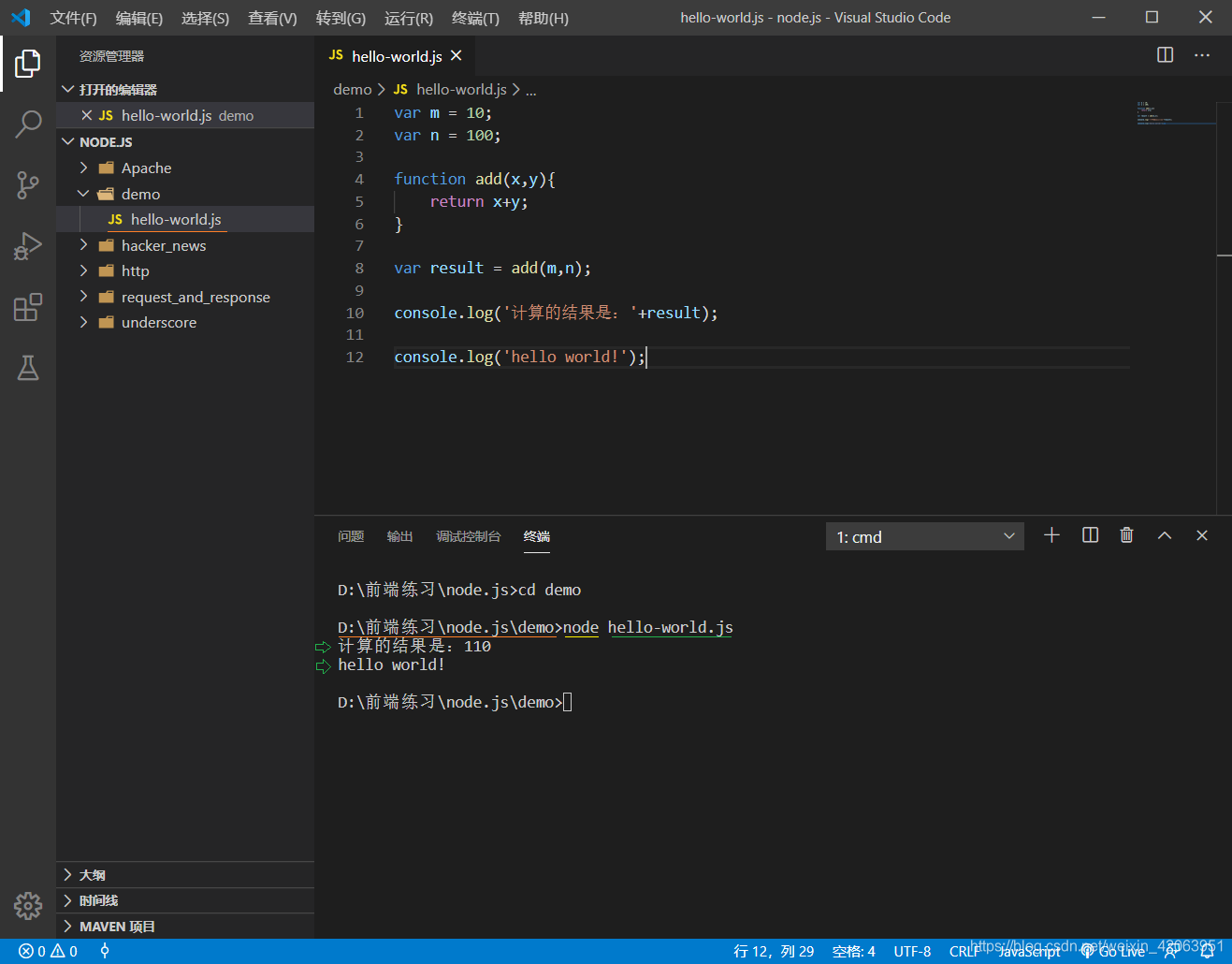Open the 运行(R) menu
Screen dimensions: 1232x964
coord(409,18)
